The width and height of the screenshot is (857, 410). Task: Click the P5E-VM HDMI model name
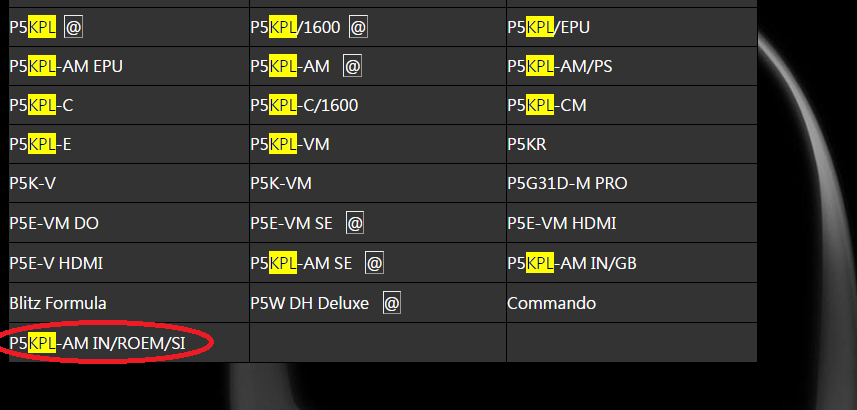tap(561, 223)
